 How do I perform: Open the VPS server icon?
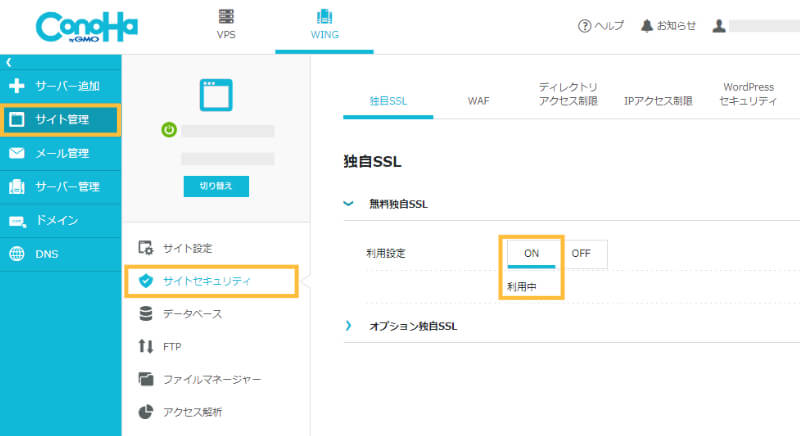click(226, 16)
